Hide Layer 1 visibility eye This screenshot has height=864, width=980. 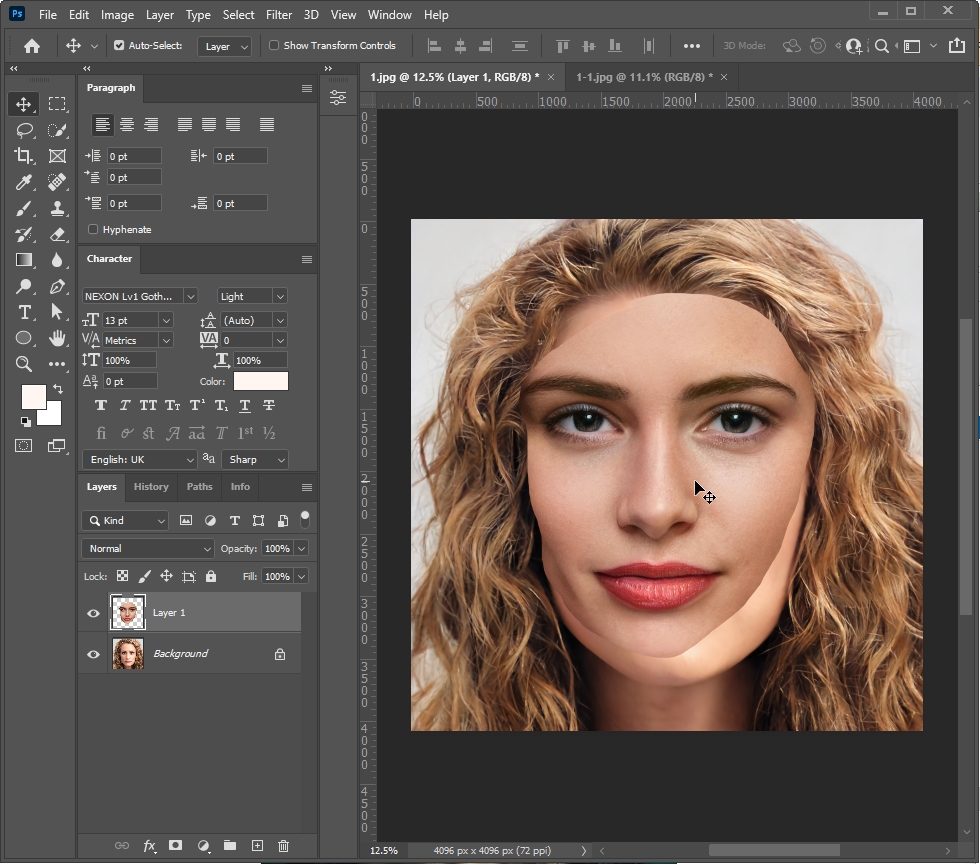(x=93, y=613)
